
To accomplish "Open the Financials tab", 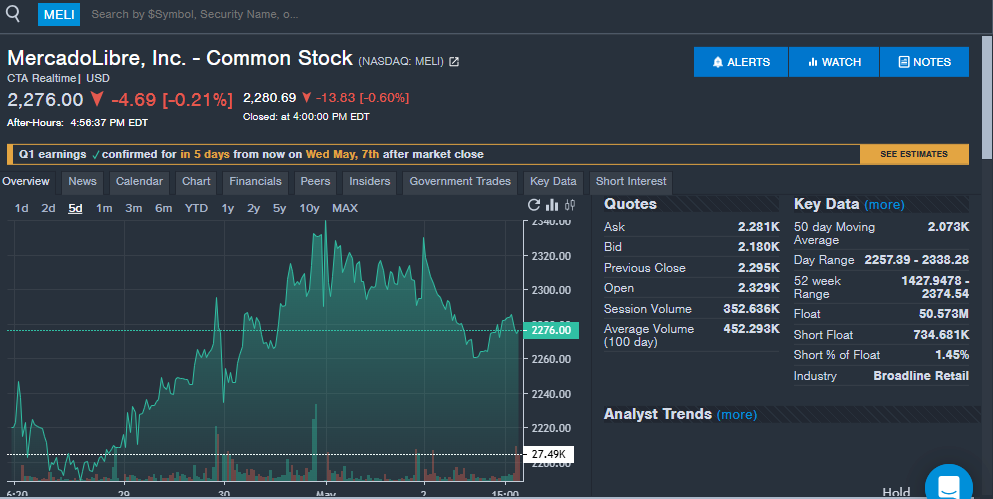I will coord(255,182).
